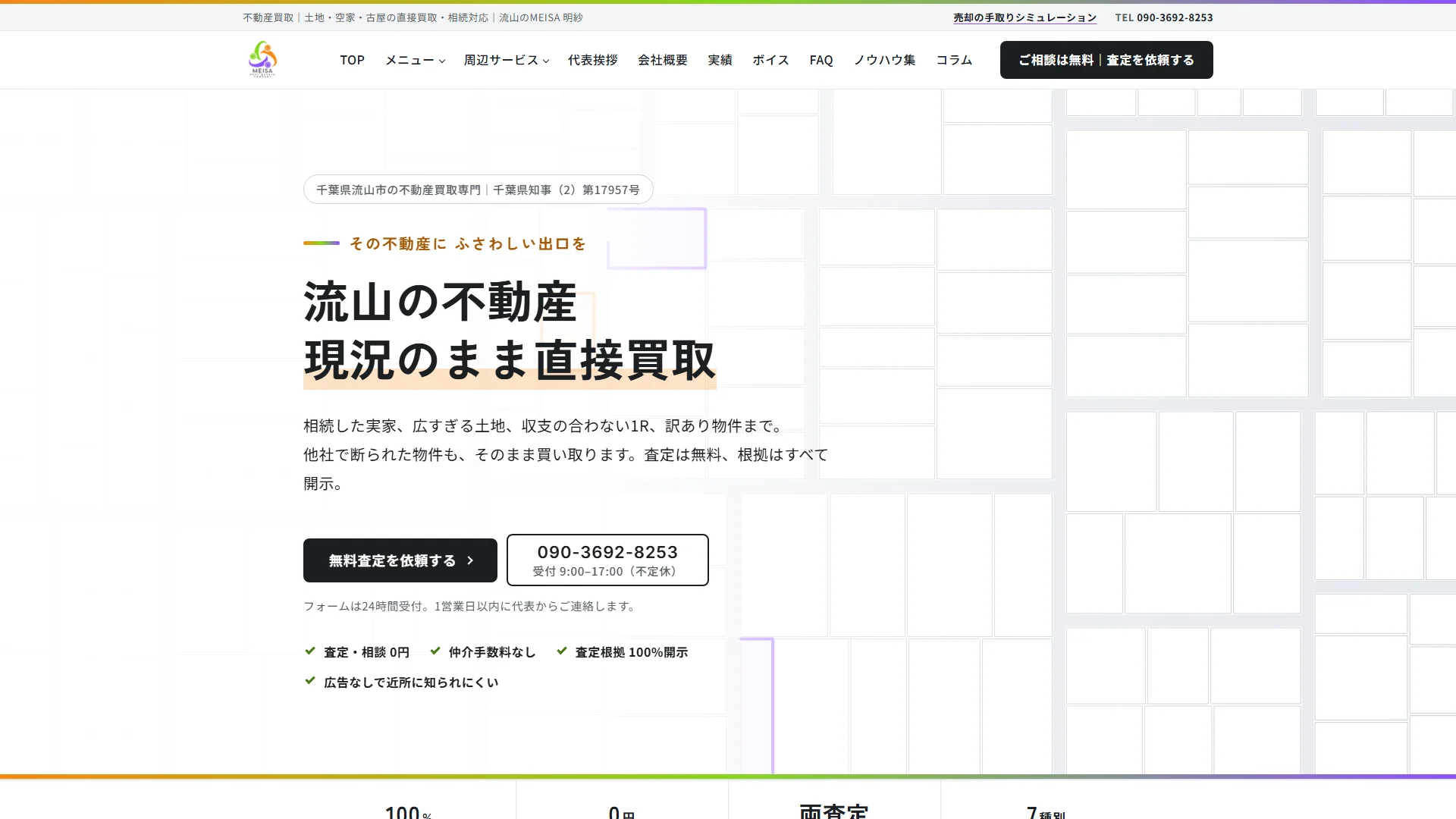Click the checkmark beside 査定・相談 0円

[x=310, y=651]
